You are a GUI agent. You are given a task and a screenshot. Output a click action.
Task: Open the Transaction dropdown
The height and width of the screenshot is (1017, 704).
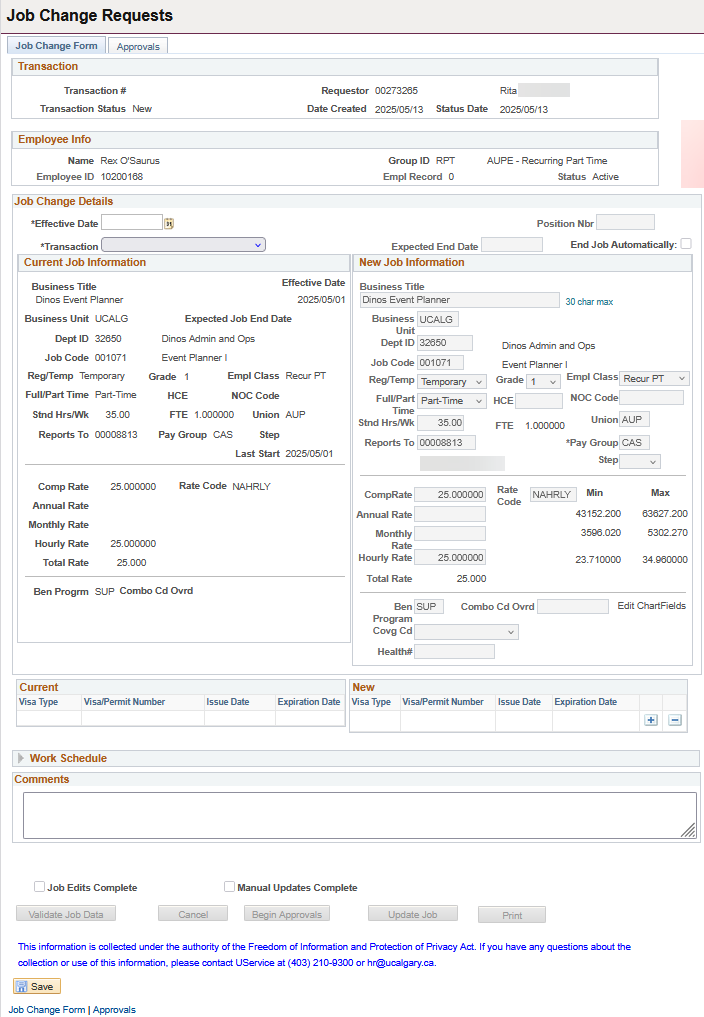pos(184,245)
